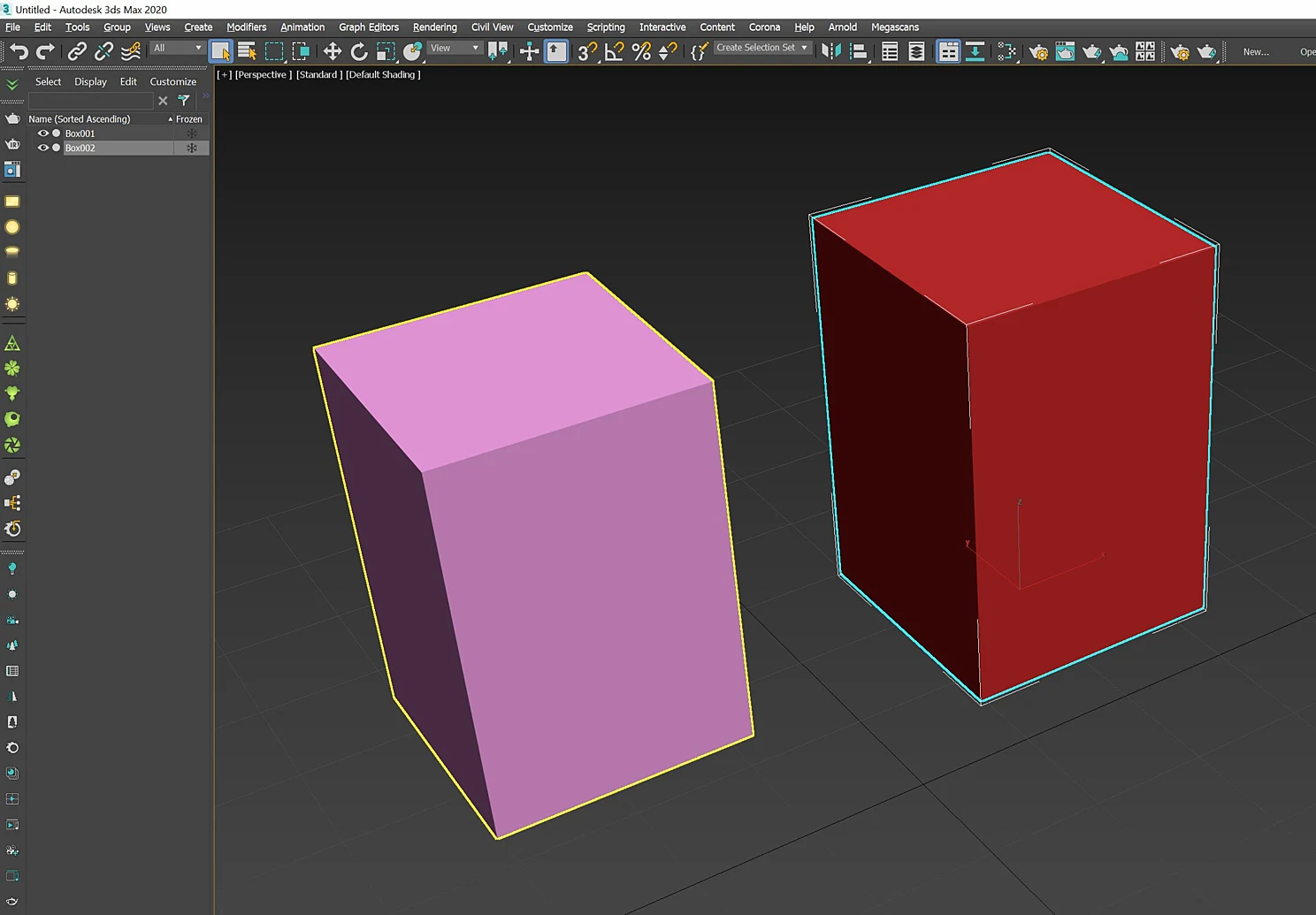Select the Select and Rotate tool
The width and height of the screenshot is (1316, 915).
pyautogui.click(x=359, y=52)
